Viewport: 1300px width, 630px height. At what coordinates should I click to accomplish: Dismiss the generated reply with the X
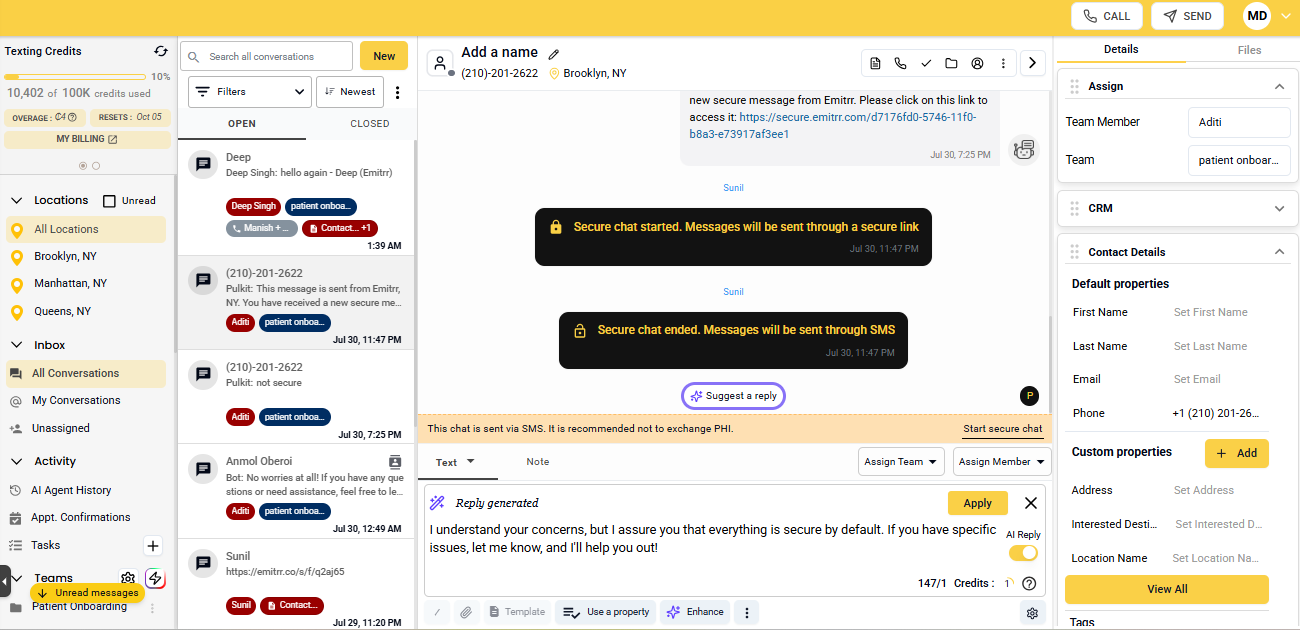[1031, 503]
